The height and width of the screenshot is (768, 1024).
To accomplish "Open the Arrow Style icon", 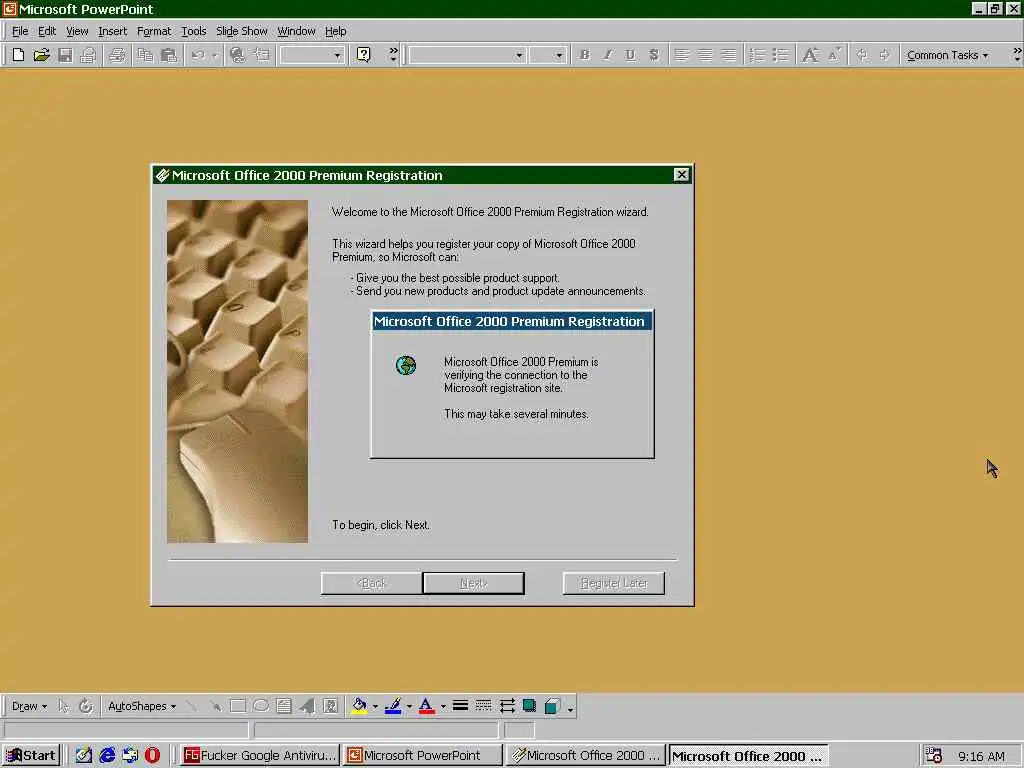I will point(507,706).
